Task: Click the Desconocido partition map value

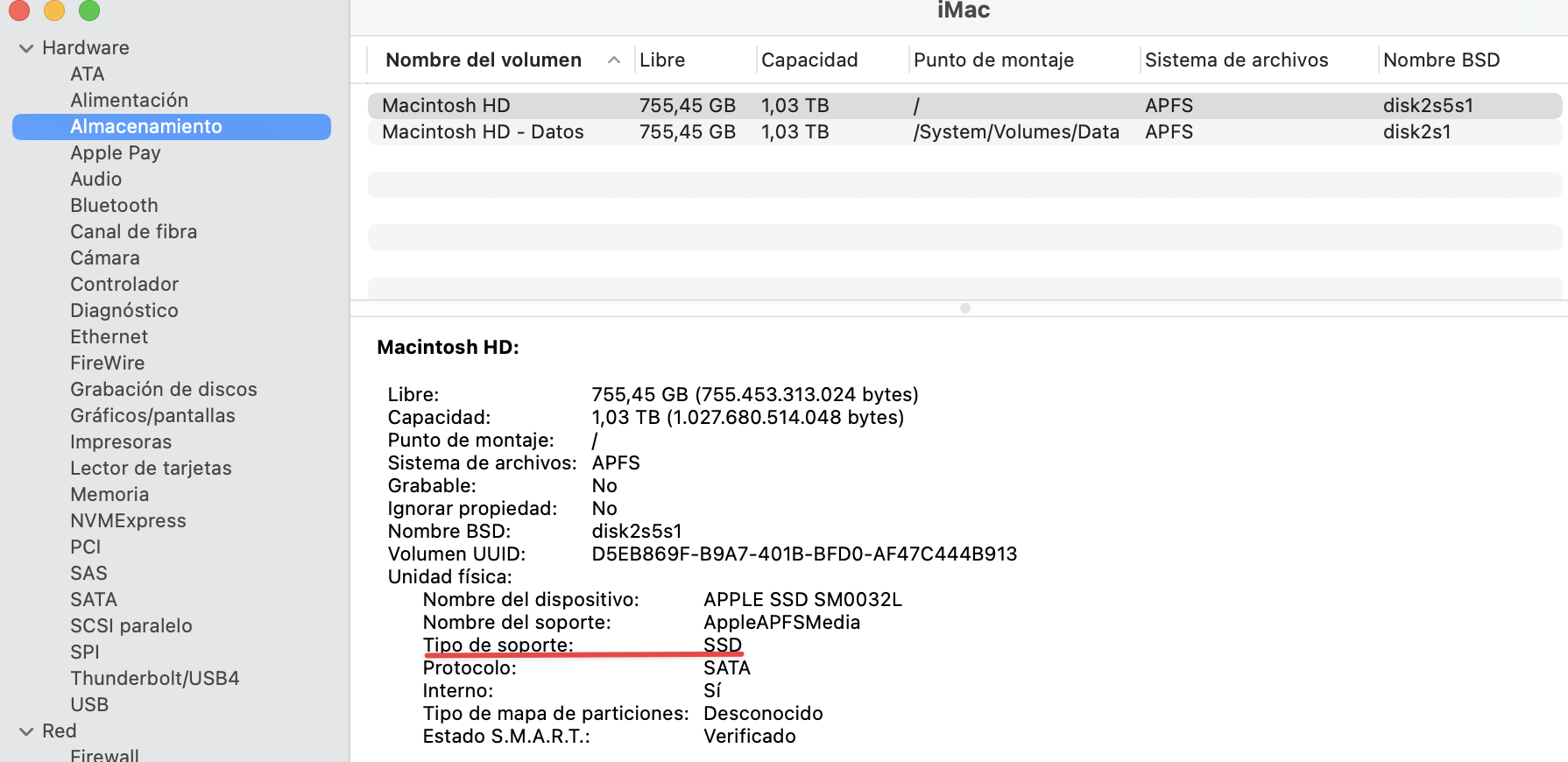Action: click(x=763, y=714)
